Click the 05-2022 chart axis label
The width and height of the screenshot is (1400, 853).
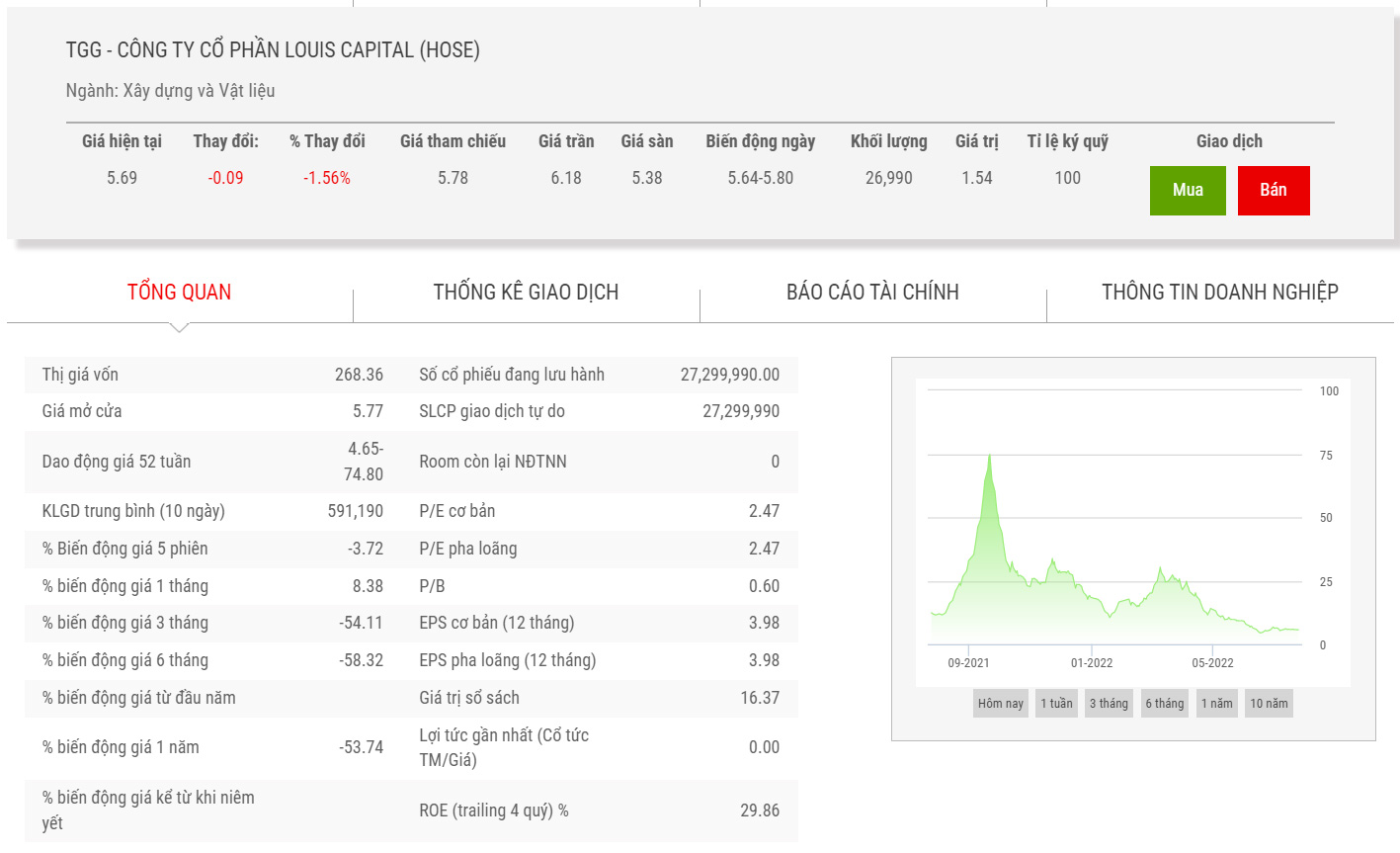click(1212, 663)
